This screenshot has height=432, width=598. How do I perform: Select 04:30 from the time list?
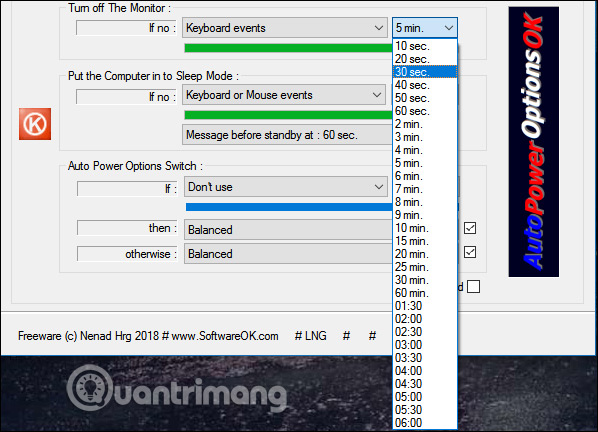coord(425,383)
